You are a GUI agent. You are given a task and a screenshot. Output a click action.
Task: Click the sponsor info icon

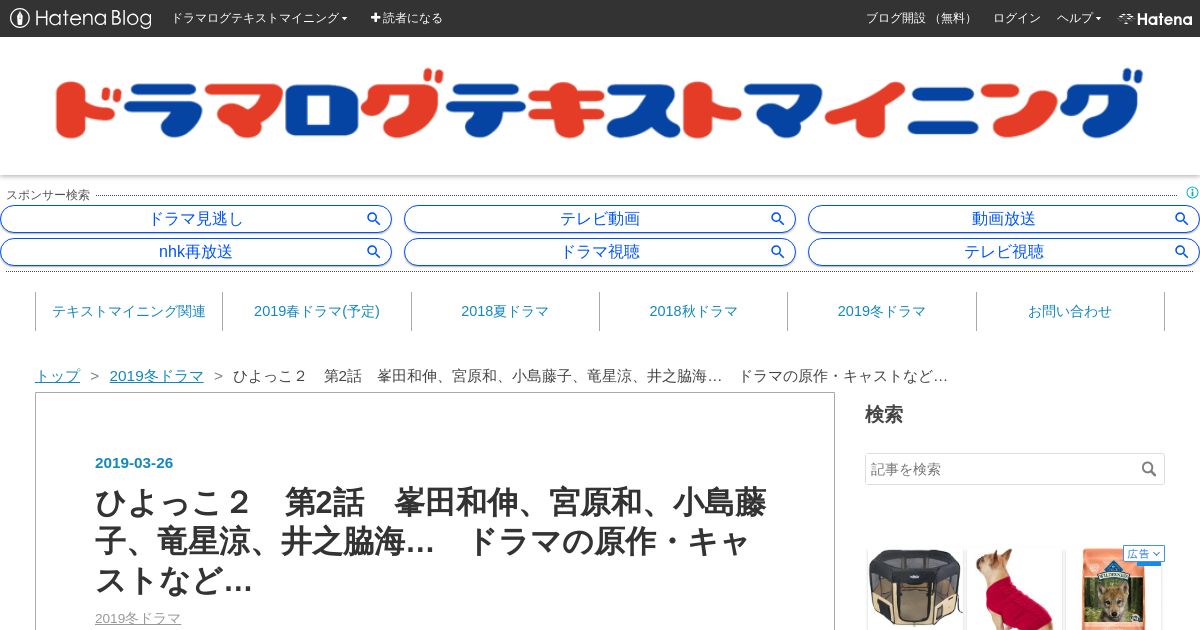(1192, 193)
